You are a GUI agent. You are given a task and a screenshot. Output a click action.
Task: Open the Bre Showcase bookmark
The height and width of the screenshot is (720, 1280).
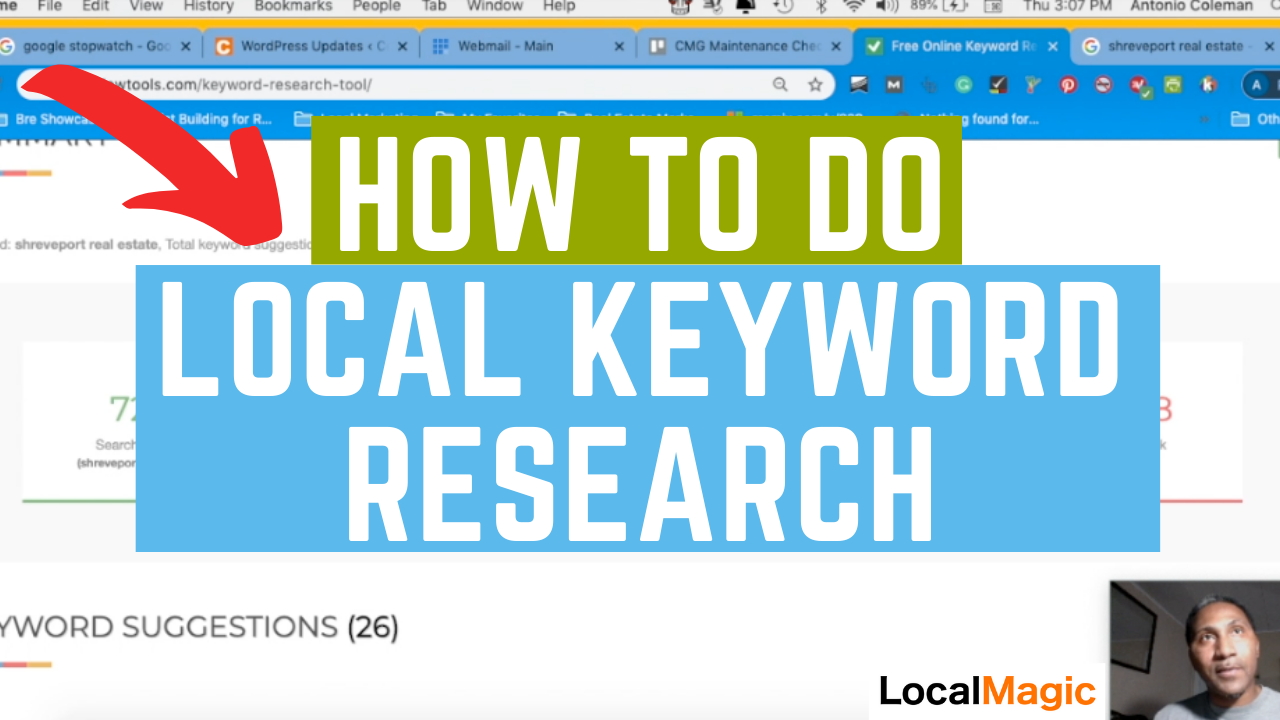(52, 119)
